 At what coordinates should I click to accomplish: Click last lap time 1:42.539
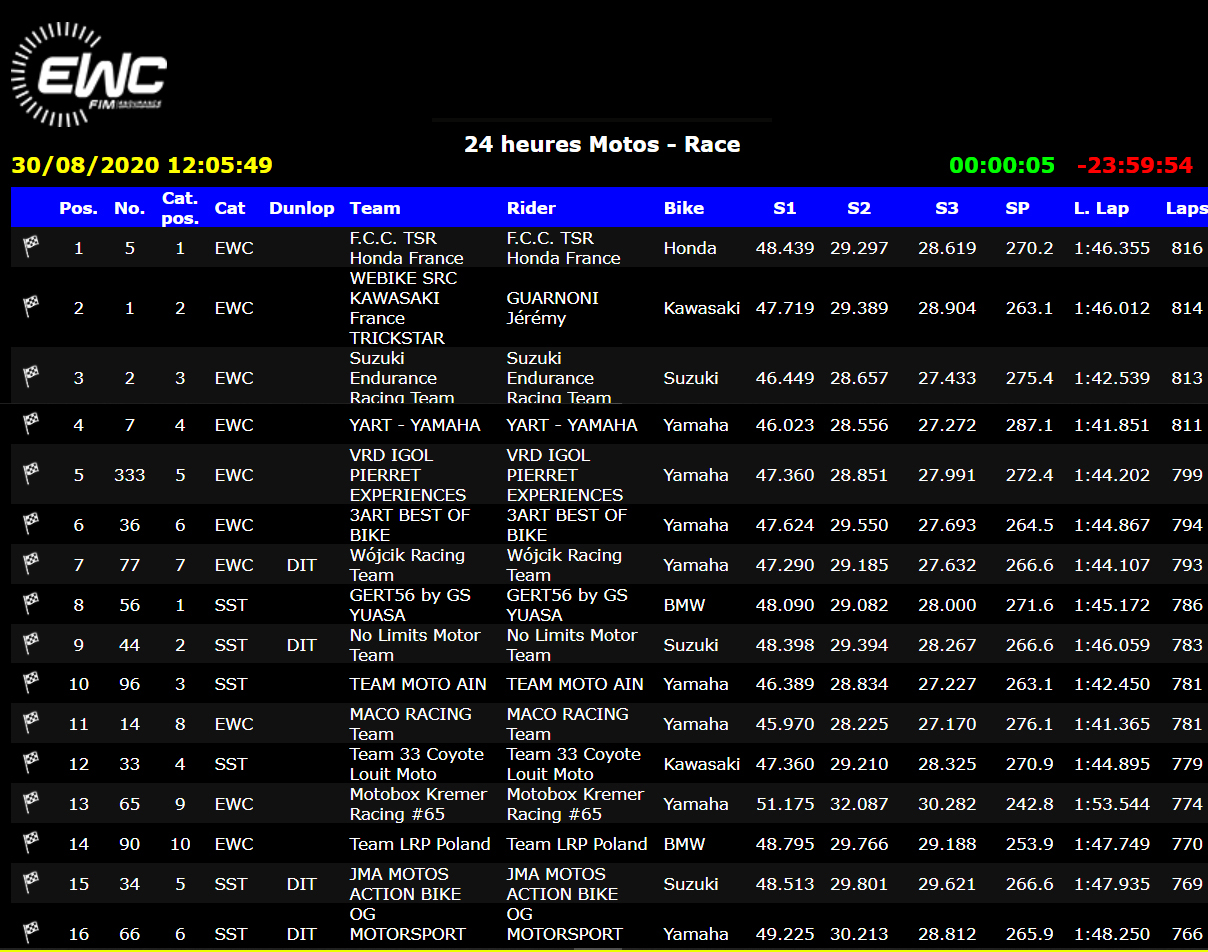tap(1112, 378)
